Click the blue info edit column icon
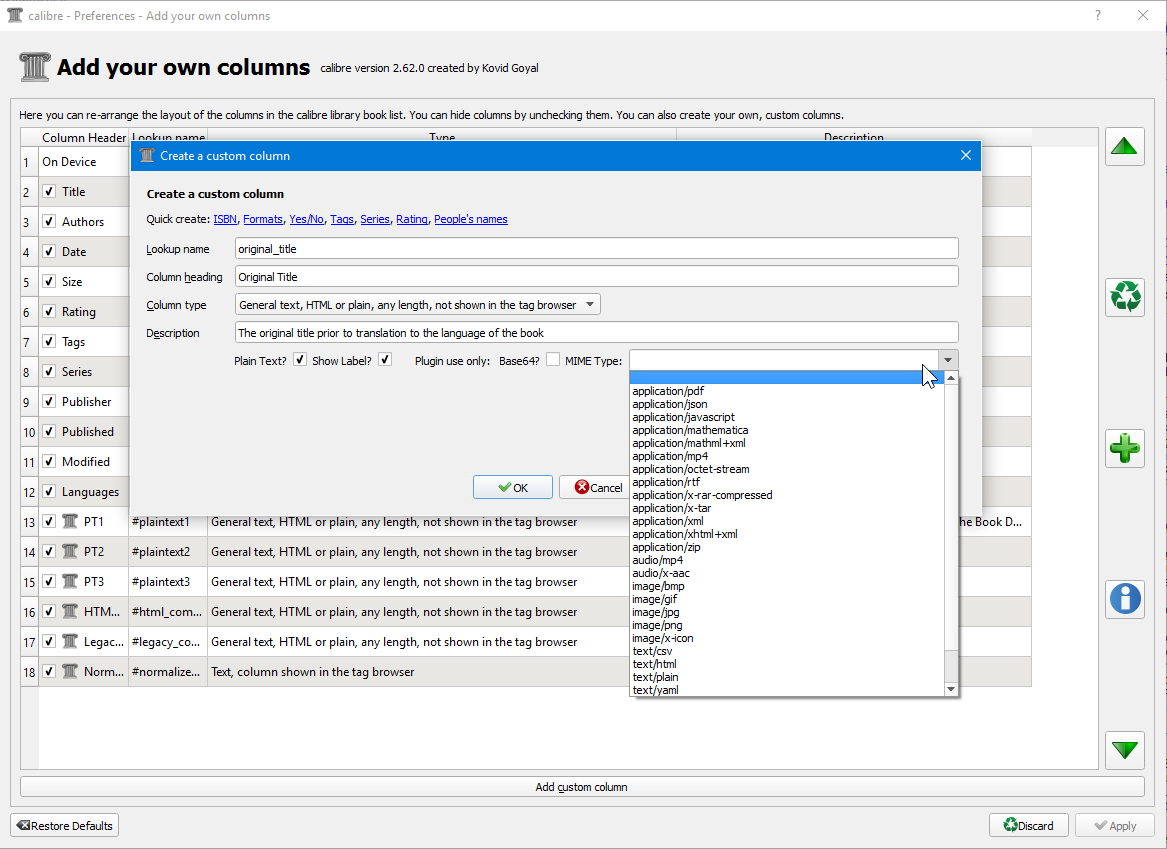 1125,598
